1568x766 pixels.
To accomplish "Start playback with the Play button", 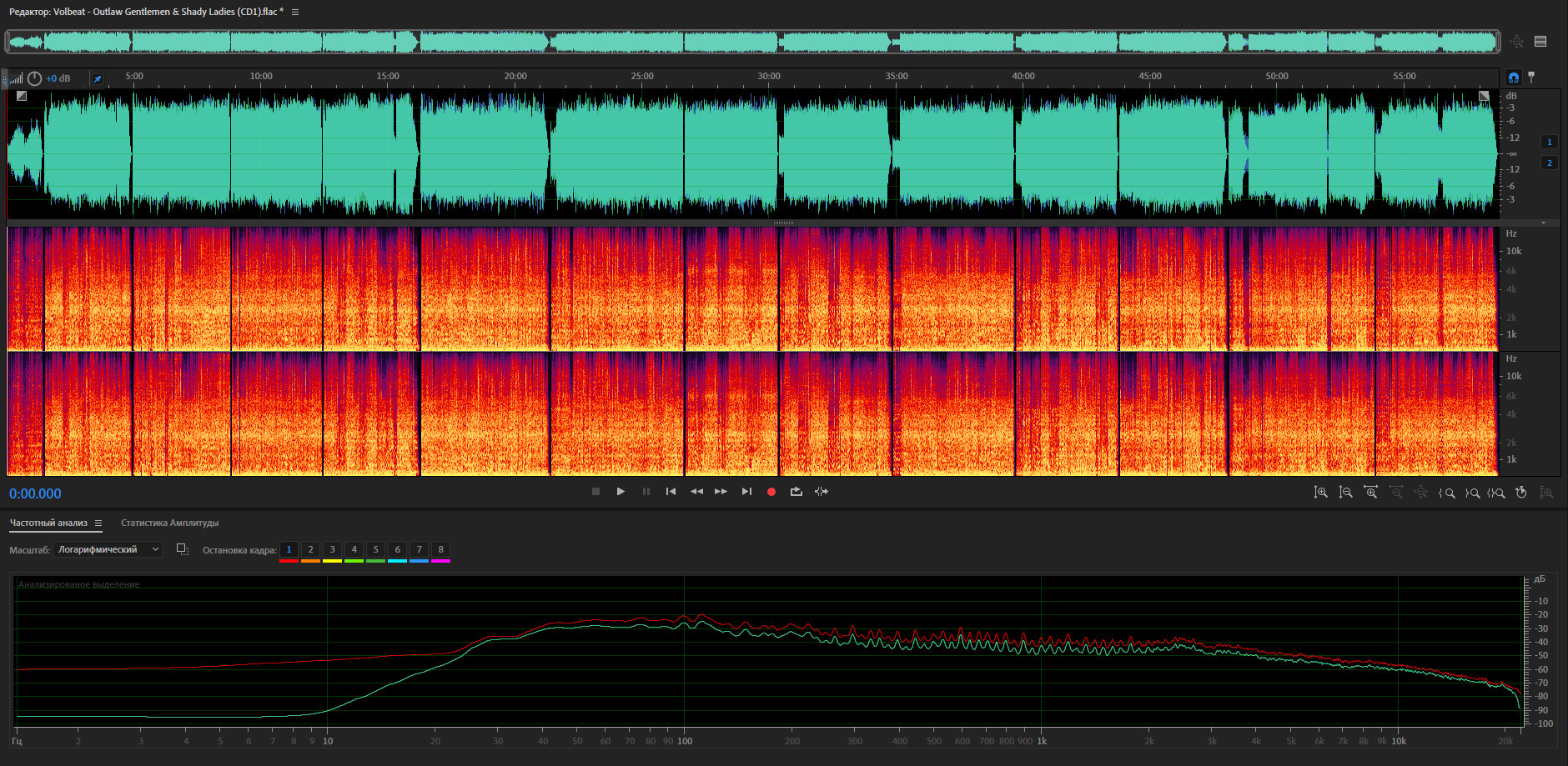I will [x=621, y=492].
